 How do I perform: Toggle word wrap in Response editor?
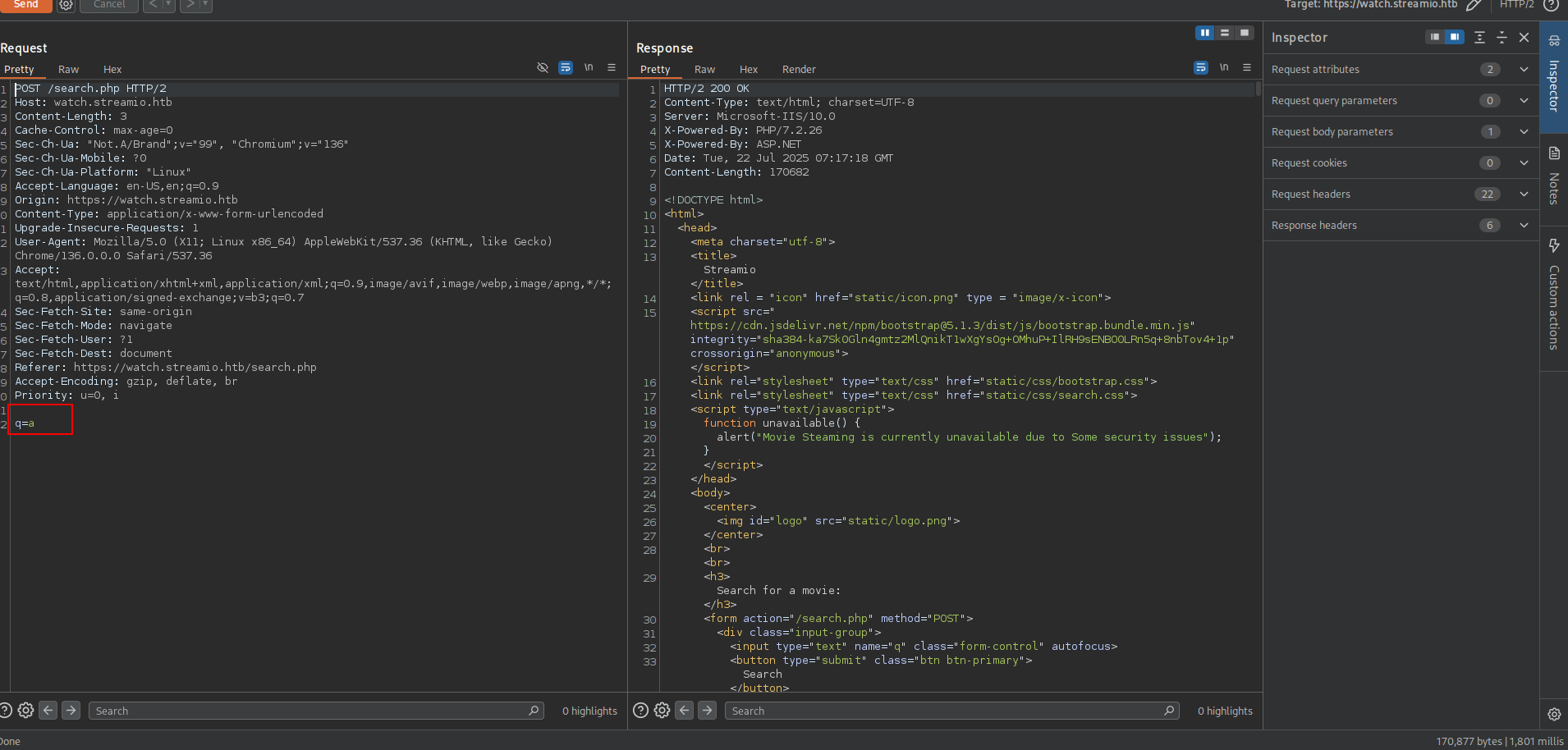(x=1201, y=67)
